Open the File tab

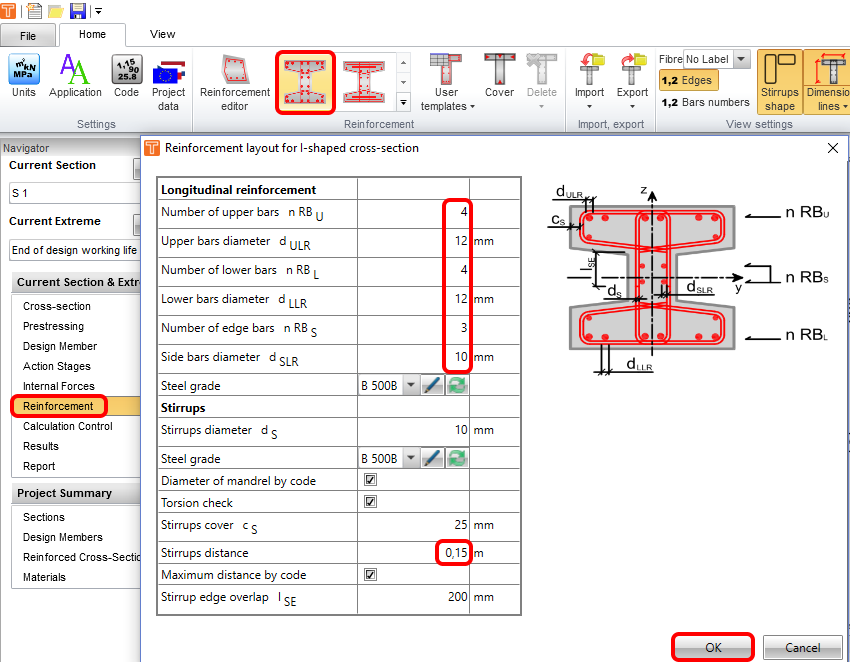tap(28, 35)
